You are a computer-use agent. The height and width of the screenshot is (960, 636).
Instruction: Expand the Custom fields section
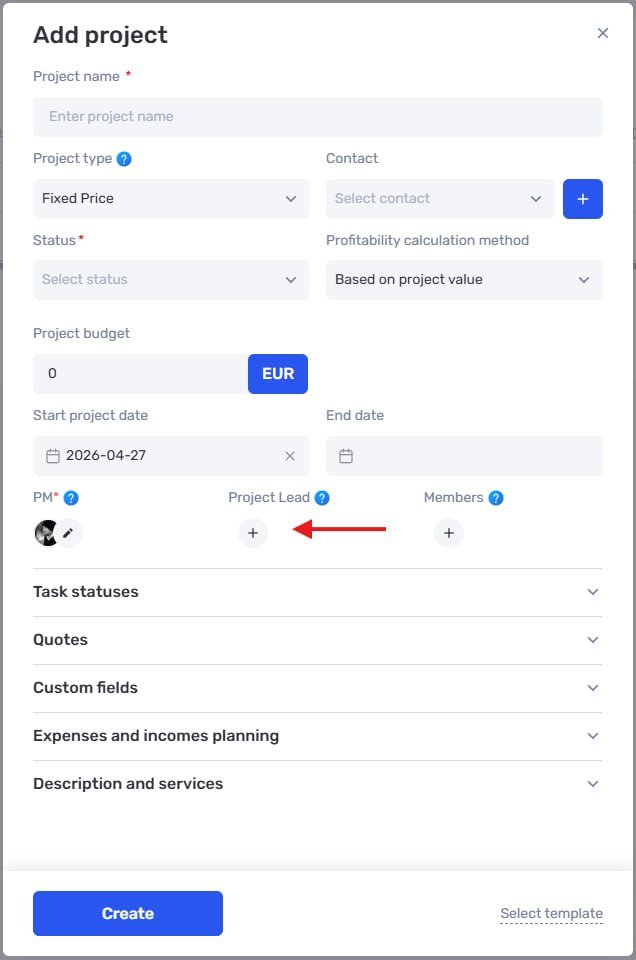pyautogui.click(x=317, y=688)
